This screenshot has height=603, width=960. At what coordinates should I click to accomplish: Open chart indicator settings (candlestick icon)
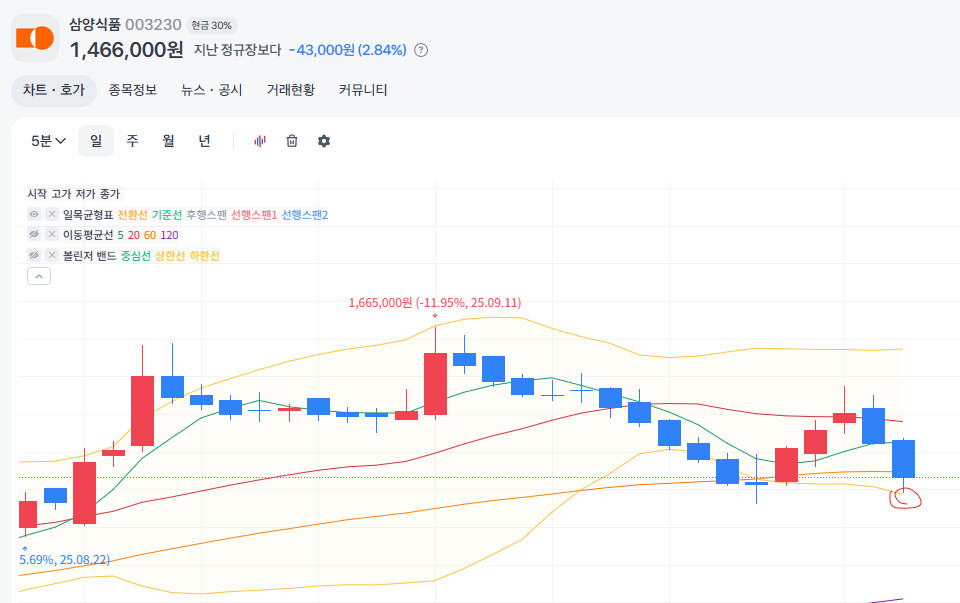(x=260, y=141)
